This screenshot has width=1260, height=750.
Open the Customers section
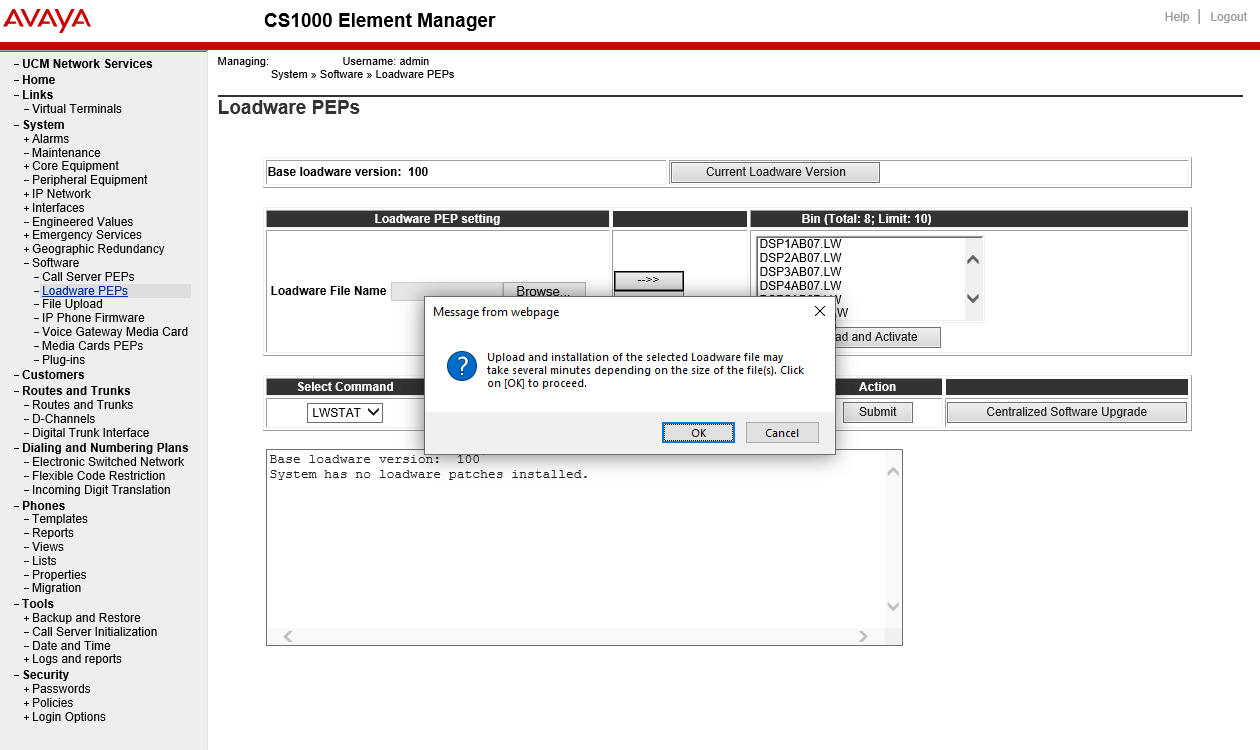(53, 375)
